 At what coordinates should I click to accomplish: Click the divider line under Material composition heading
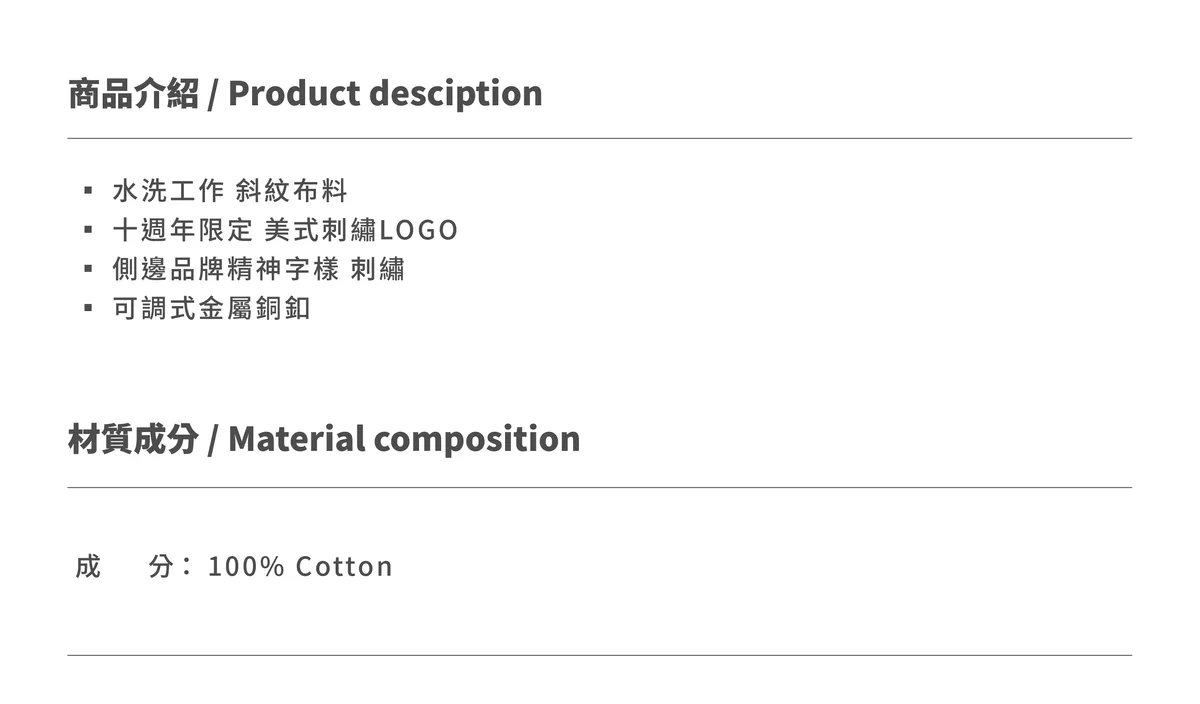600,487
